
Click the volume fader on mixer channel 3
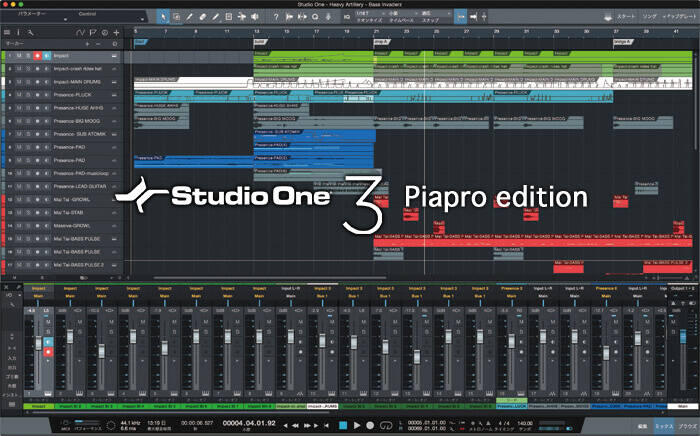pos(102,351)
